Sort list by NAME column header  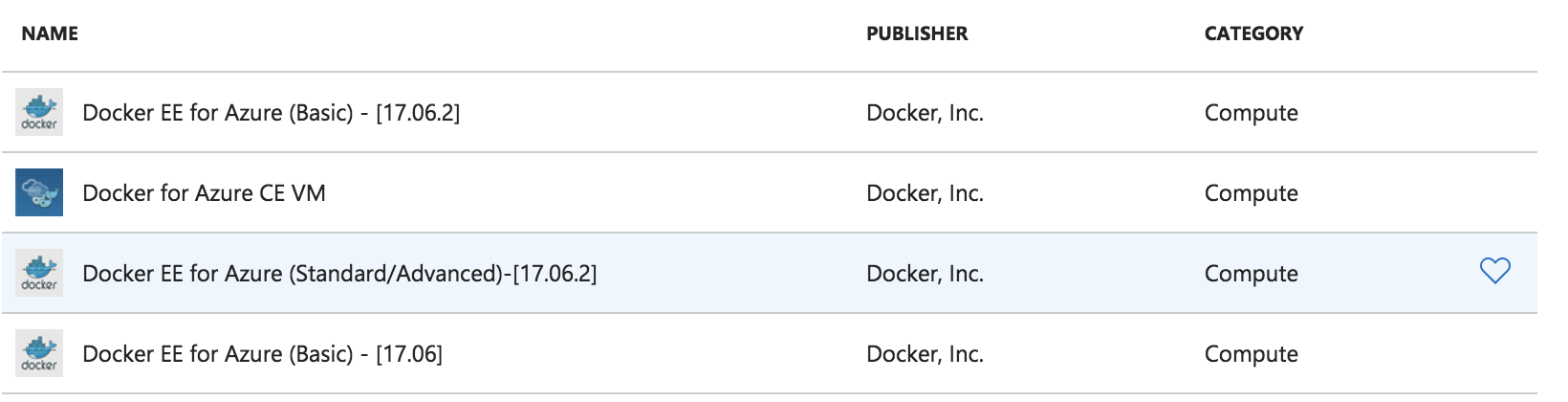50,33
